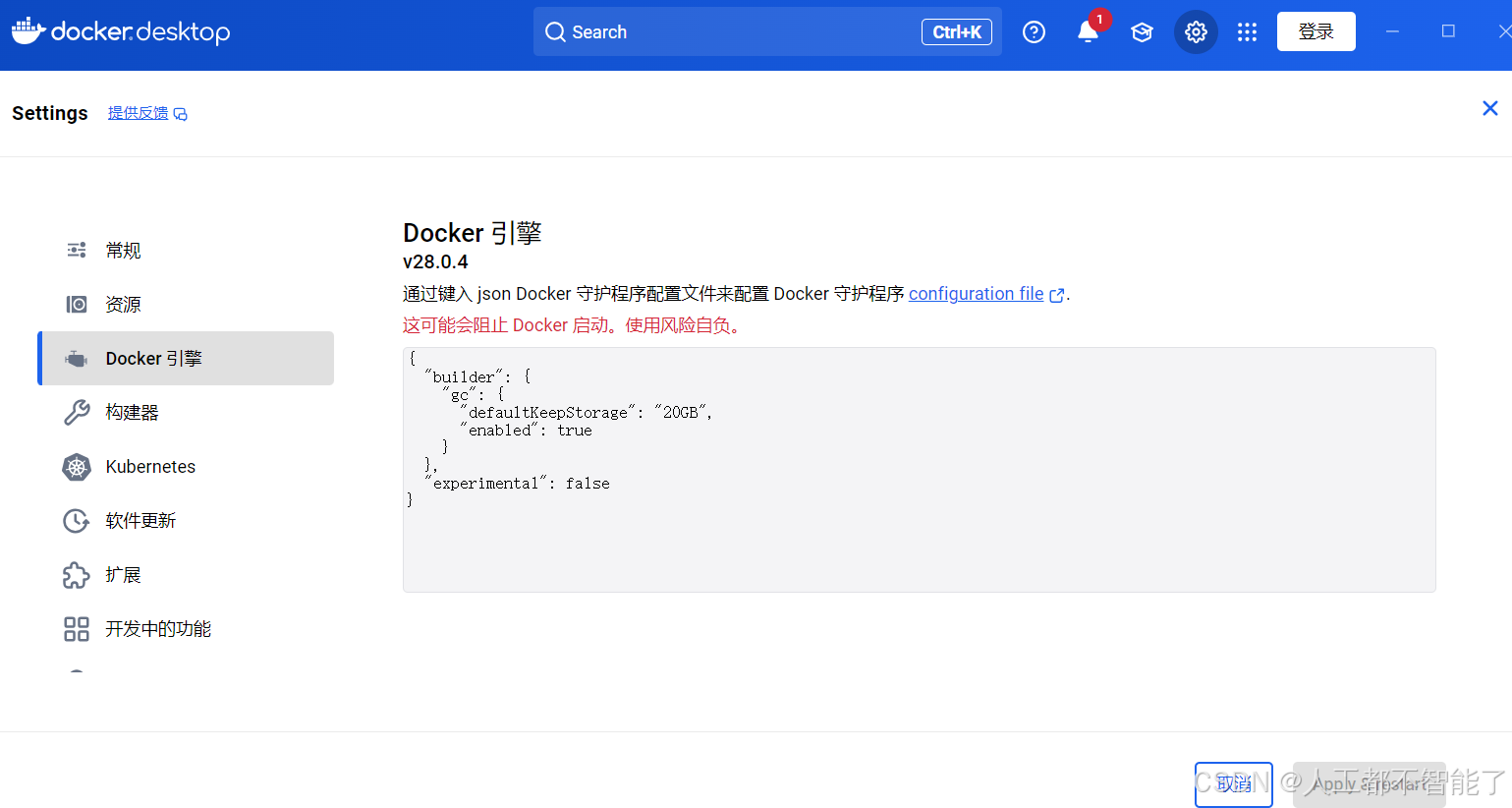Screen dimensions: 1512x808
Task: Open the learning center icon
Action: [x=1142, y=31]
